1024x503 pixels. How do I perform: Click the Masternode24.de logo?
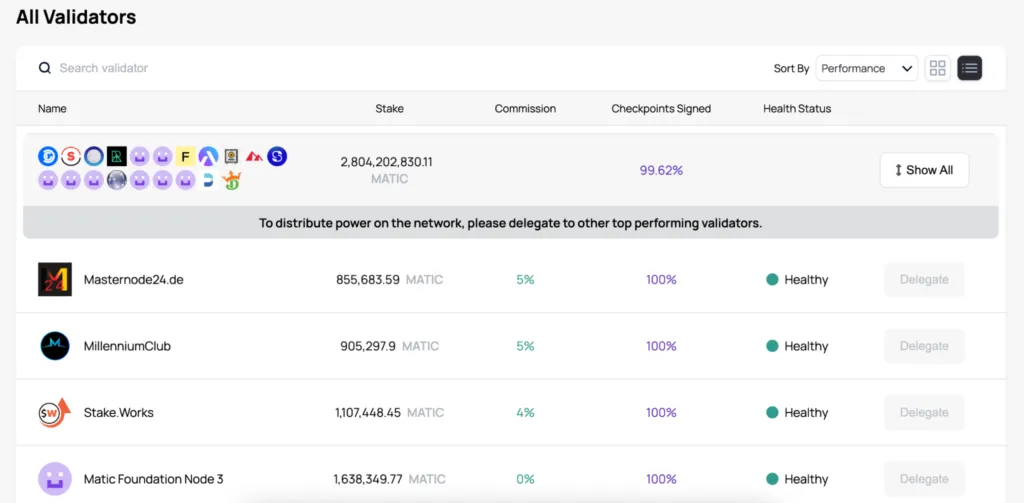tap(55, 280)
